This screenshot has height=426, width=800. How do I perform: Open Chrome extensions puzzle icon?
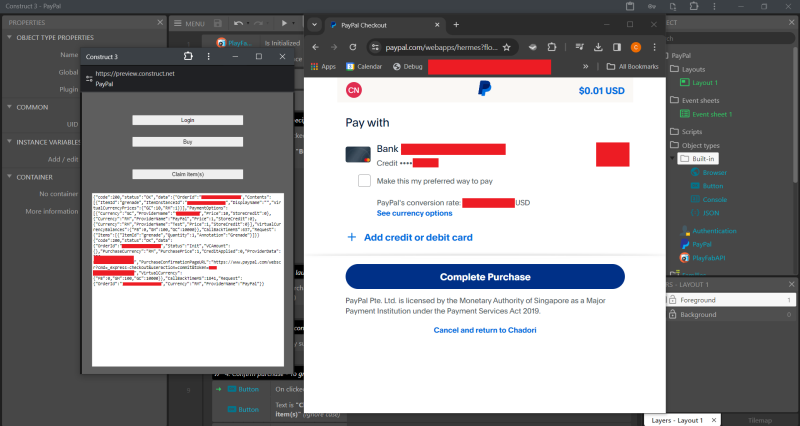pos(552,47)
